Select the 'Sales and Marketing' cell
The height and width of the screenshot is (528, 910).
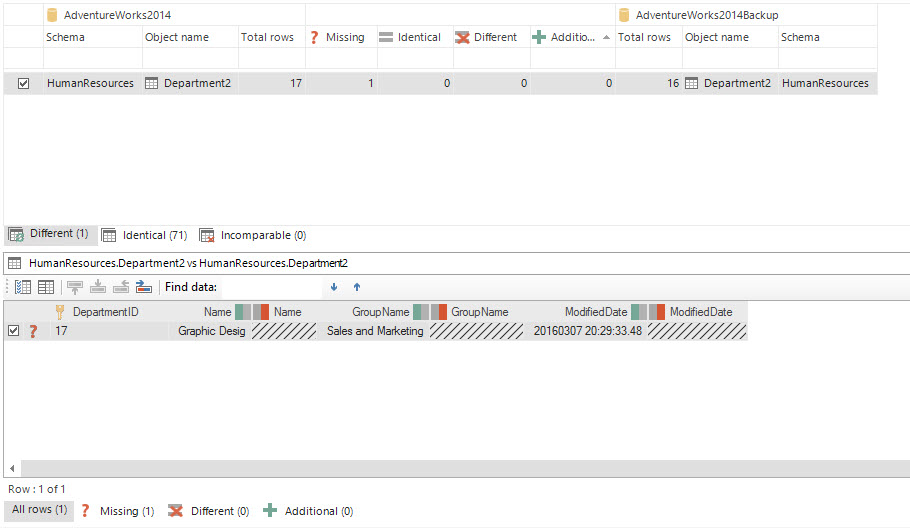click(x=375, y=331)
